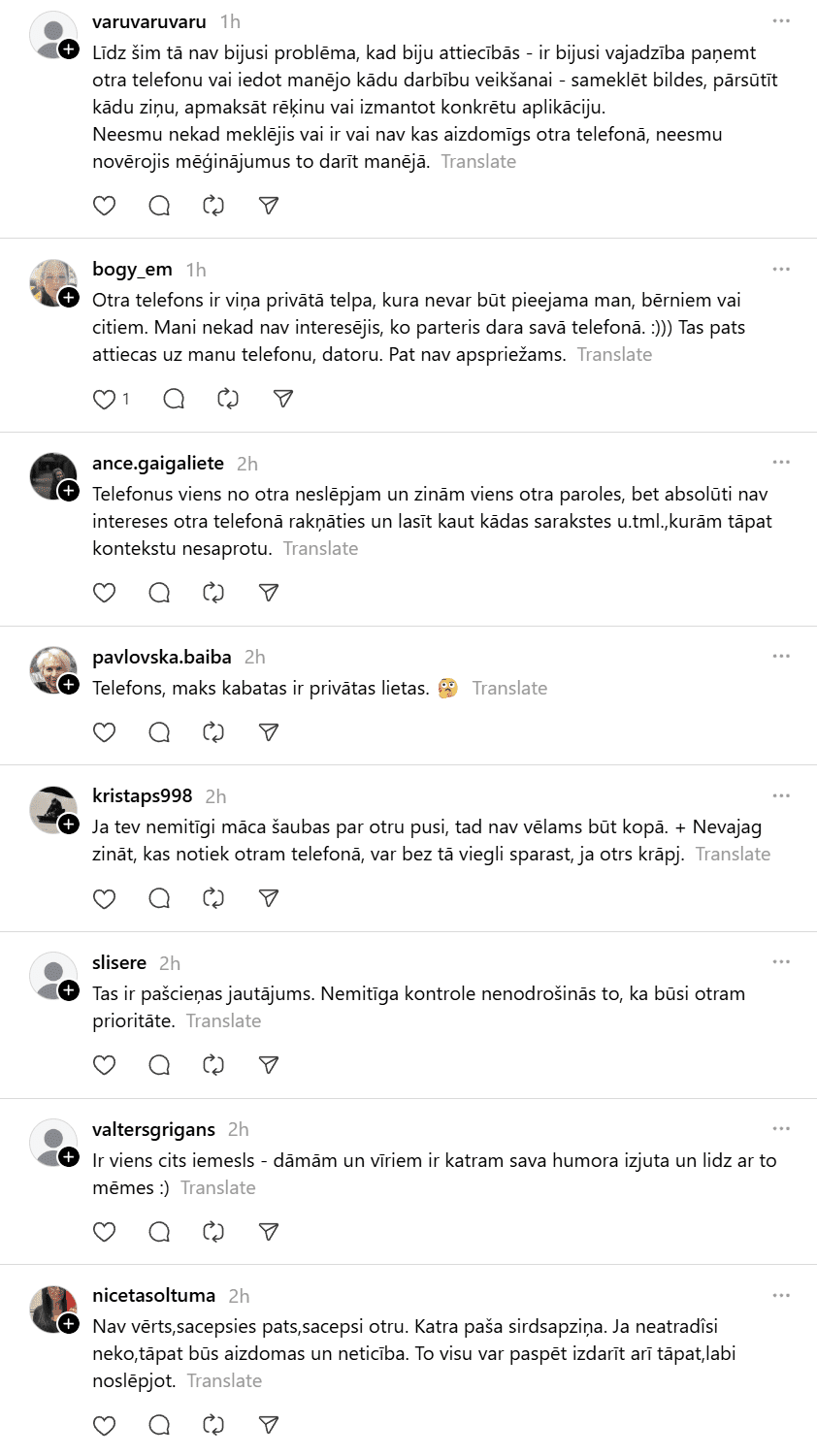Translate the comment by slisere
This screenshot has width=817, height=1456.
pyautogui.click(x=223, y=1020)
